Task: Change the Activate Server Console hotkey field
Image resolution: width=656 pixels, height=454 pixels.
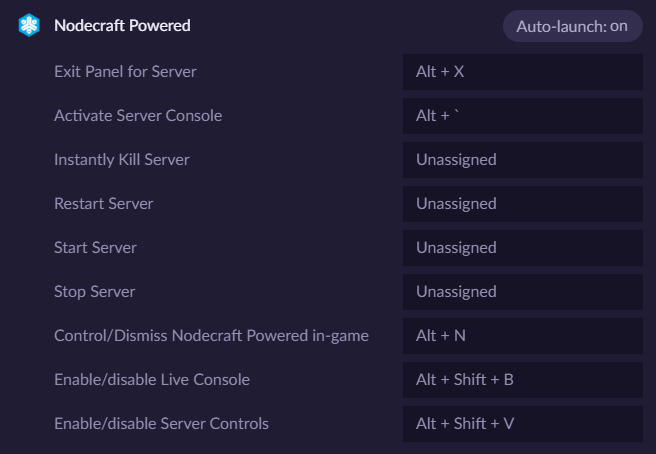Action: coord(523,116)
